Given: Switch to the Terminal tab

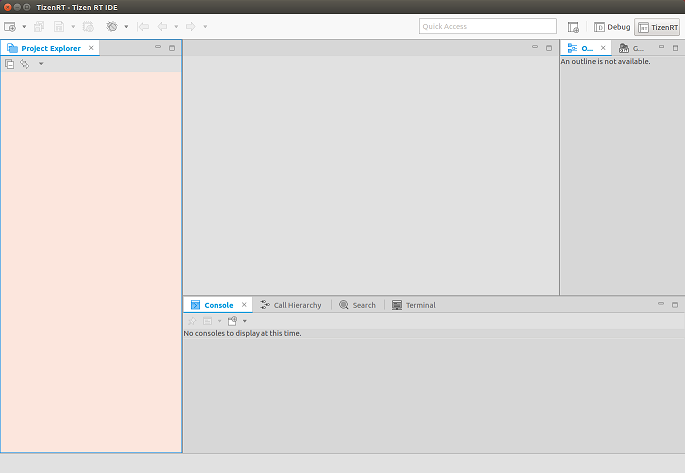Looking at the screenshot, I should point(414,305).
